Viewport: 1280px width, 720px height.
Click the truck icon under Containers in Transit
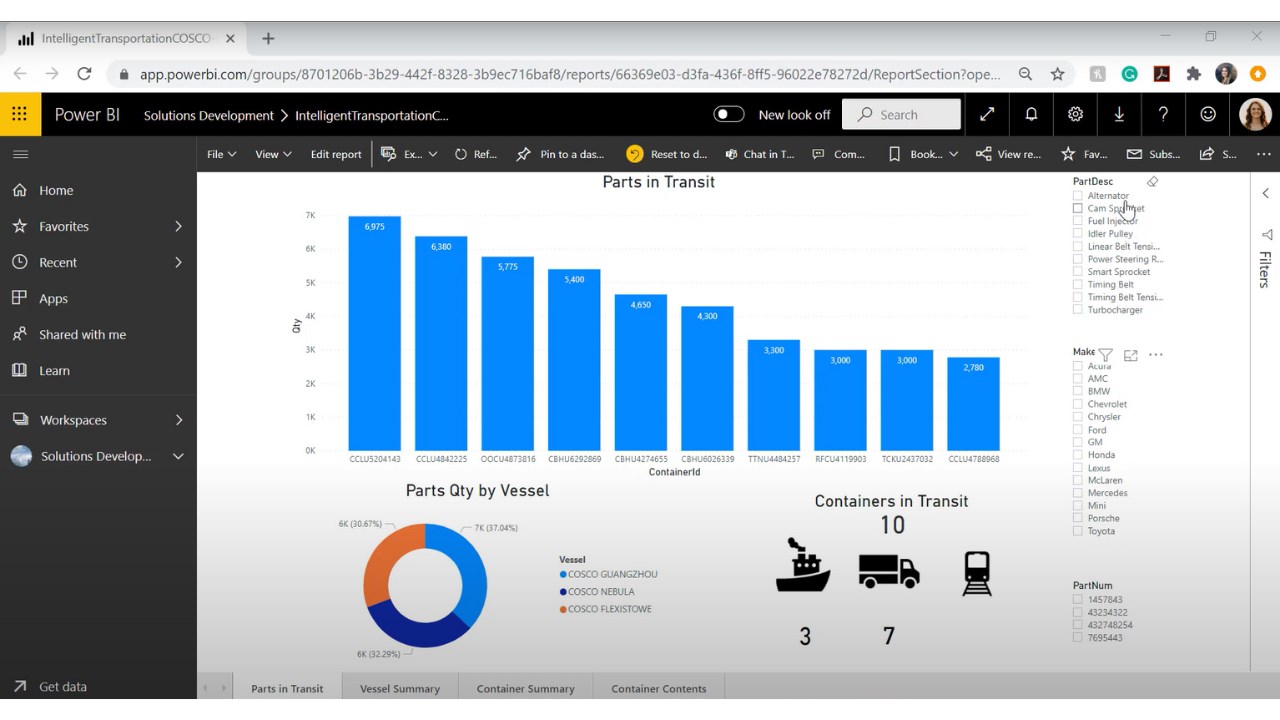coord(889,571)
